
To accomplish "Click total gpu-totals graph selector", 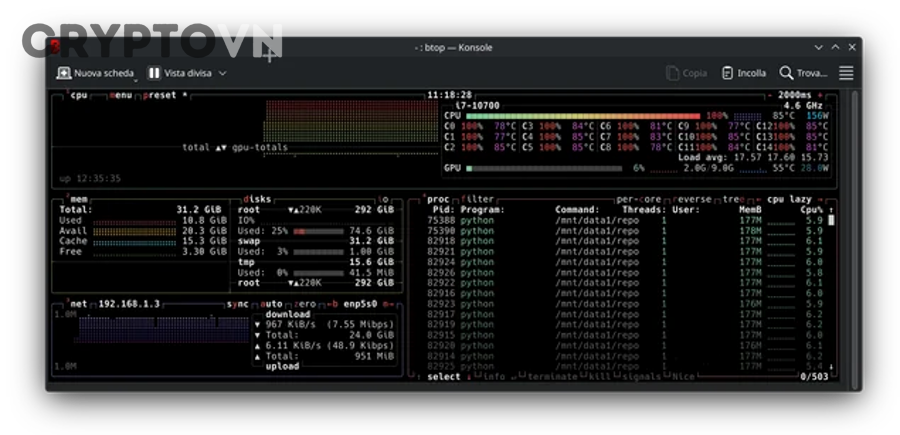I will pyautogui.click(x=235, y=147).
